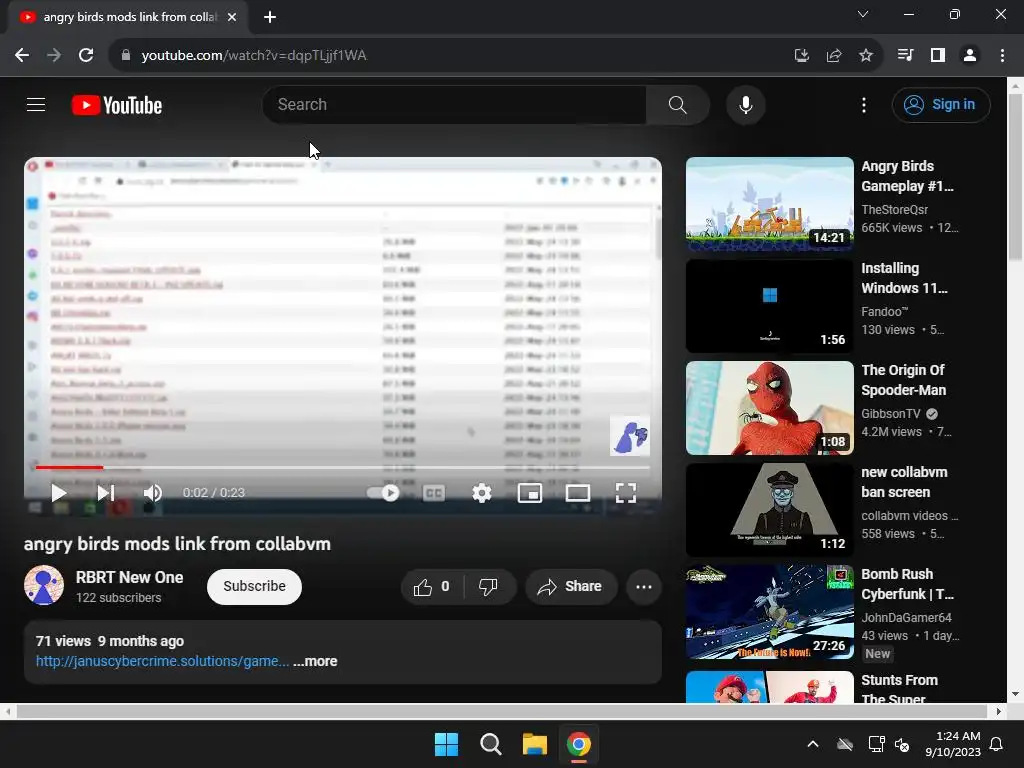The width and height of the screenshot is (1024, 768).
Task: Share this video
Action: pyautogui.click(x=570, y=587)
